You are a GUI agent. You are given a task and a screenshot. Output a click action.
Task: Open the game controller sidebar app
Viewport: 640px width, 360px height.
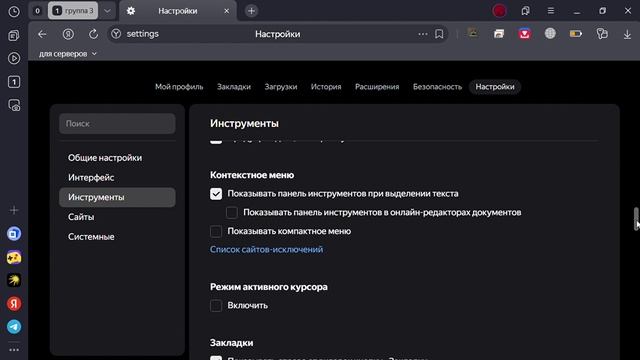tap(14, 257)
